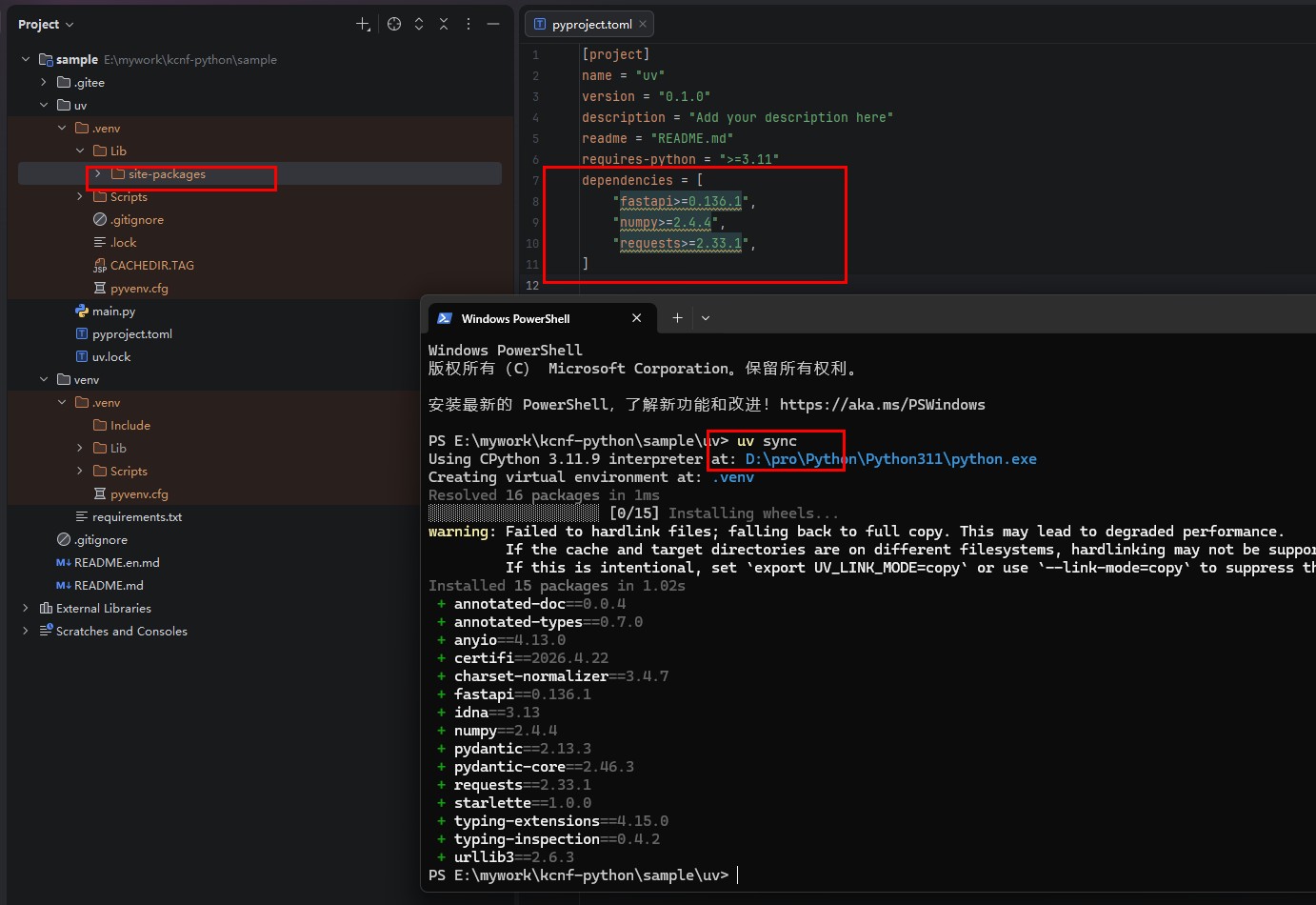This screenshot has width=1316, height=905.
Task: Click the New File plus icon in Project panel
Action: (x=363, y=24)
